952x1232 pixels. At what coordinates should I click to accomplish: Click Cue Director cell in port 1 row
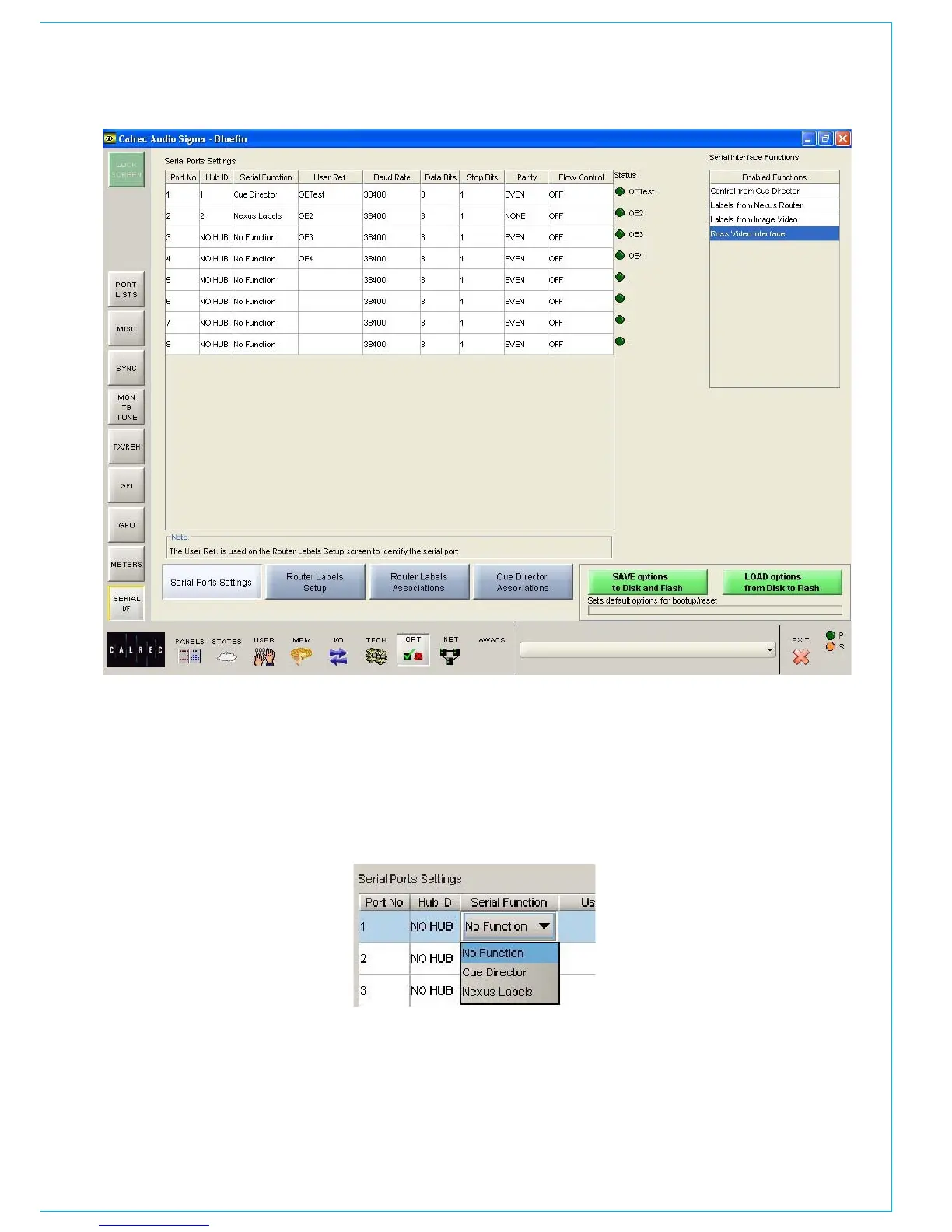pyautogui.click(x=265, y=194)
